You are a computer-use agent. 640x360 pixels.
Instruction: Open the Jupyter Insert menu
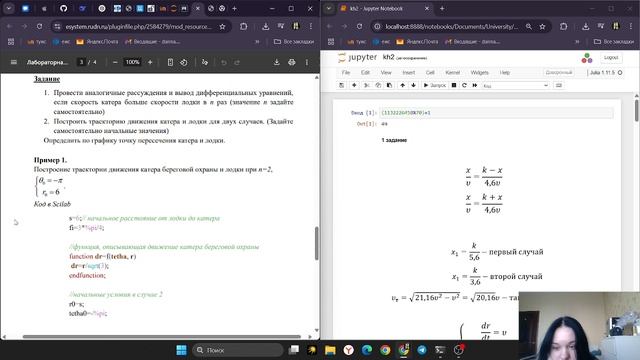point(409,72)
